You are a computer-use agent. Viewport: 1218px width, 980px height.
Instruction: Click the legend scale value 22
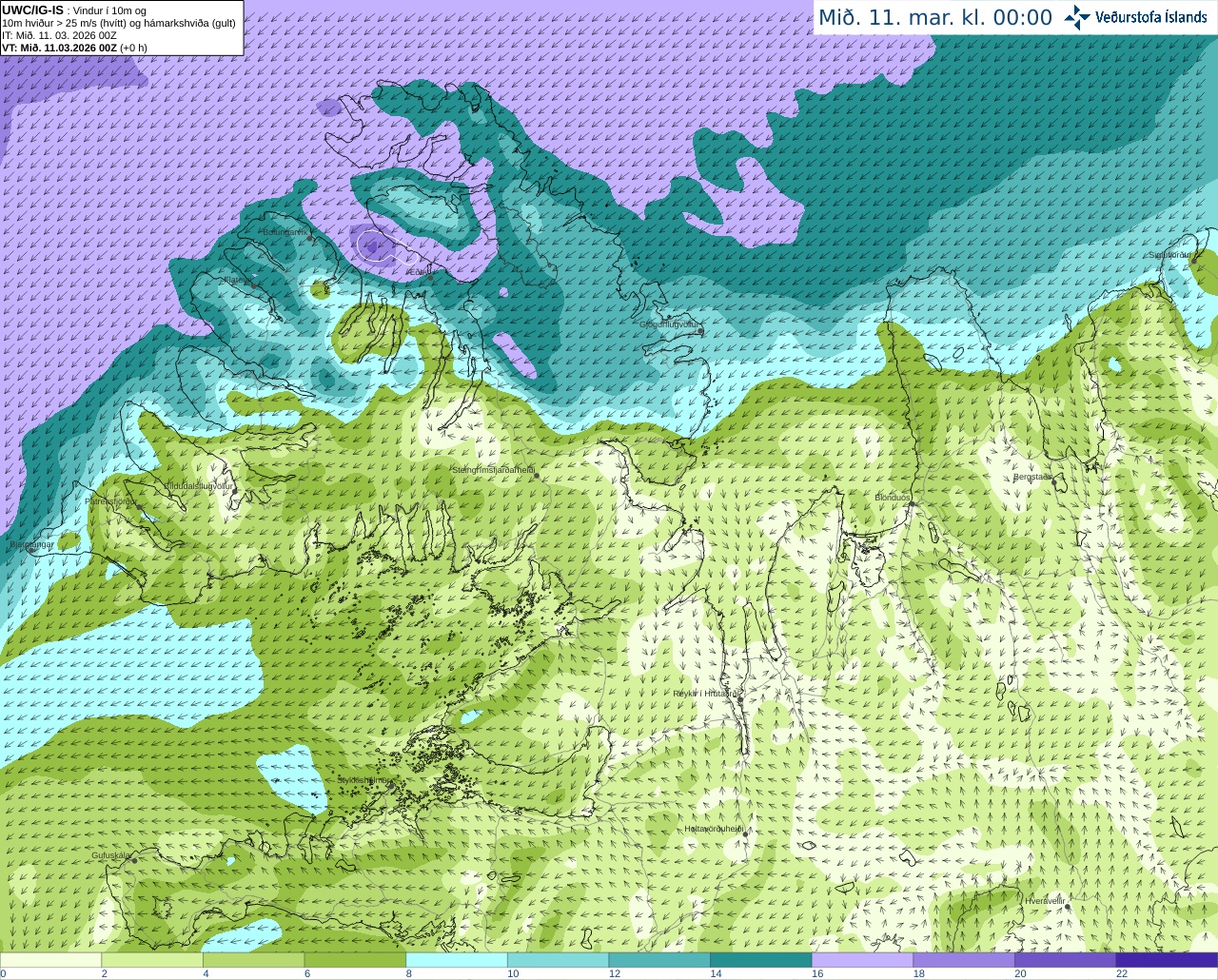(x=1122, y=973)
